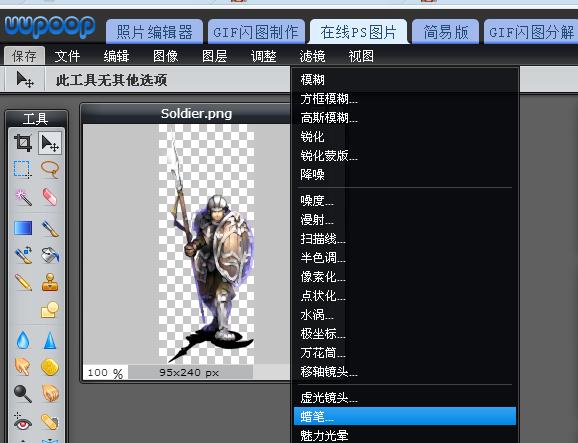
Task: Select the Pencil tool
Action: tap(23, 282)
